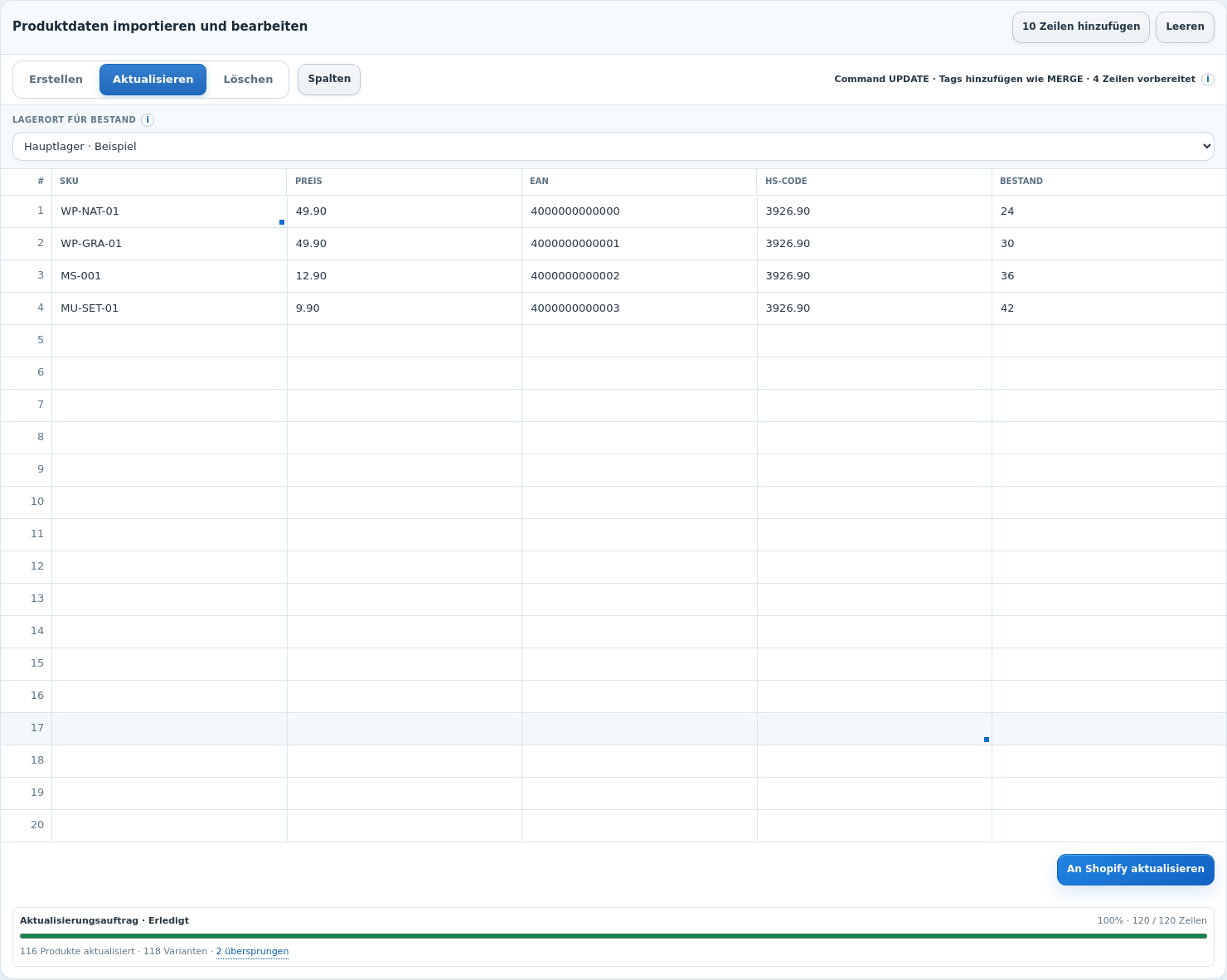Add rows with 10 Zeilen hinzufügen
1227x980 pixels.
[1081, 27]
